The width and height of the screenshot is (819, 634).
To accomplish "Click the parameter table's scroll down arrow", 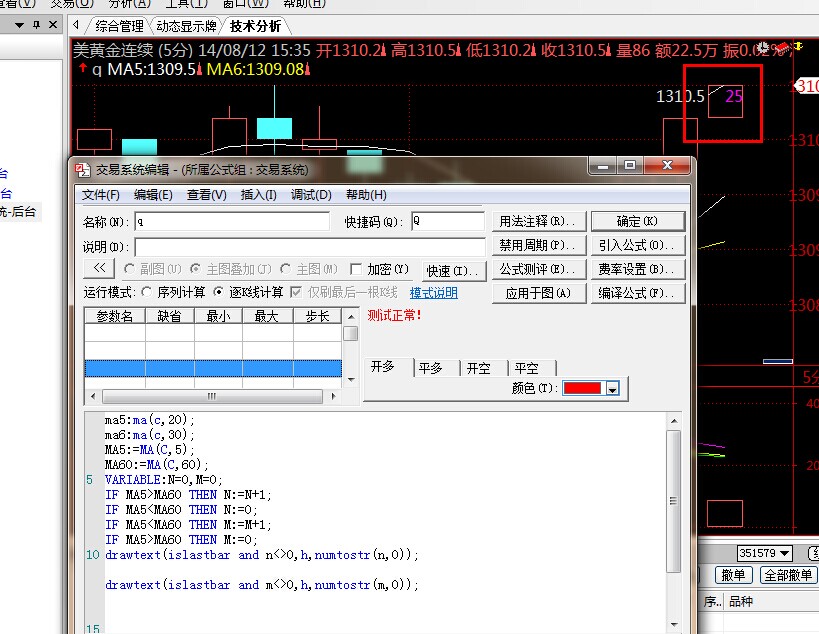I will pos(351,380).
